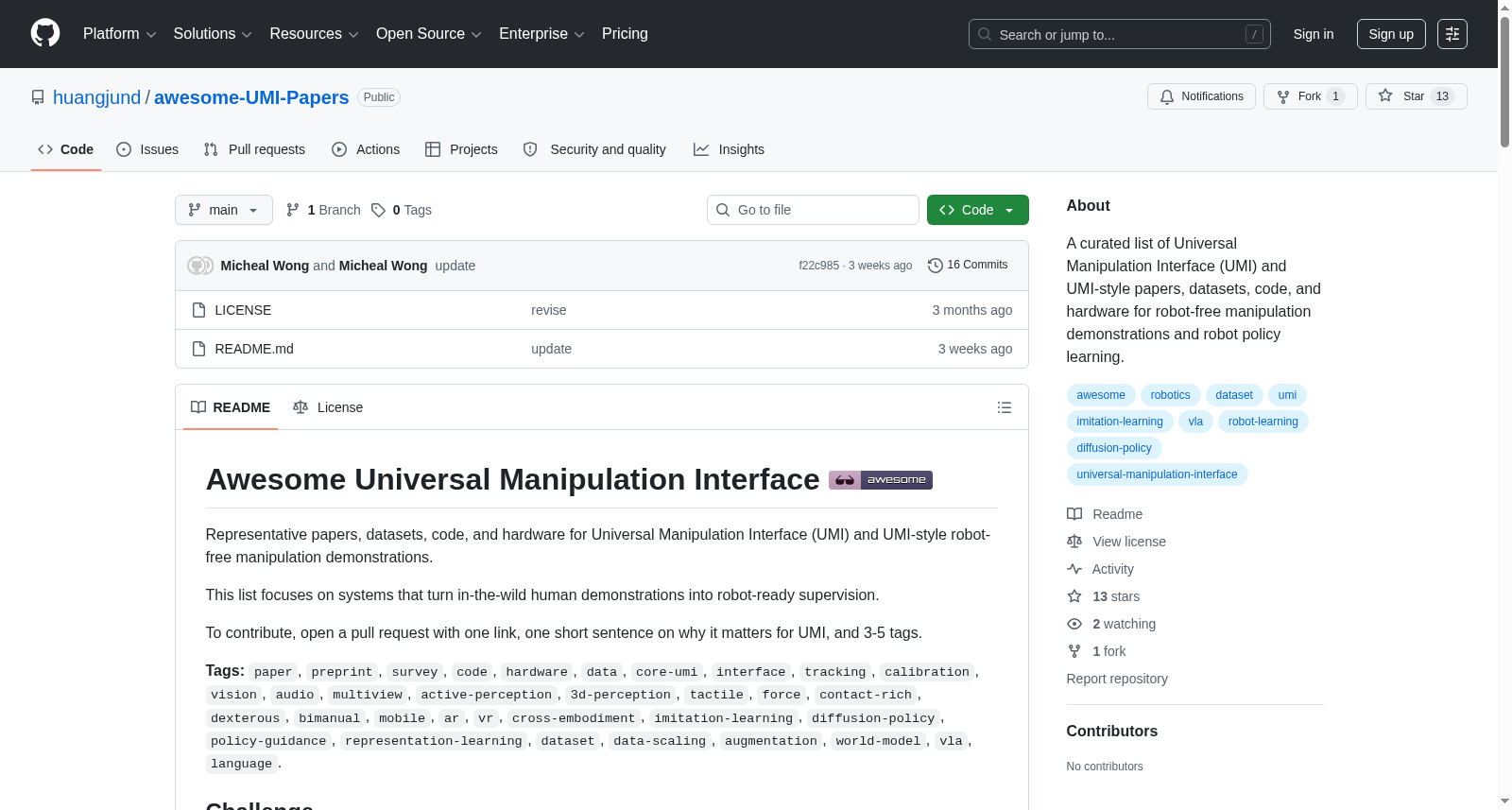
Task: Open the Platform navigation menu
Action: [119, 34]
